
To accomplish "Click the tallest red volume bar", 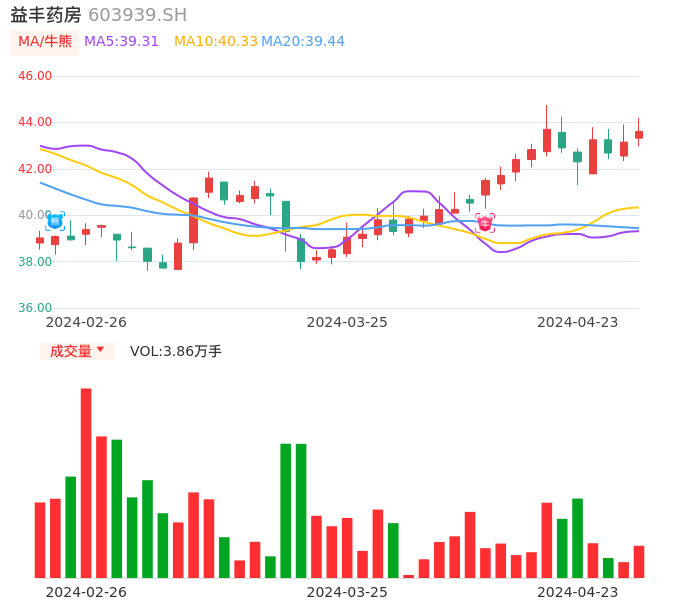I will [86, 482].
